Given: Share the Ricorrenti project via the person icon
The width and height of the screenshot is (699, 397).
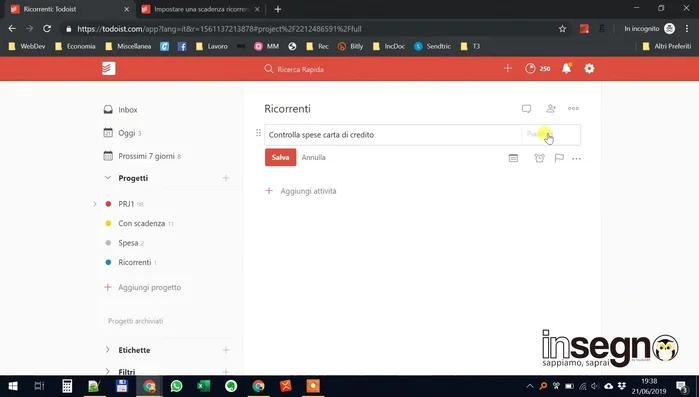Looking at the screenshot, I should 551,108.
